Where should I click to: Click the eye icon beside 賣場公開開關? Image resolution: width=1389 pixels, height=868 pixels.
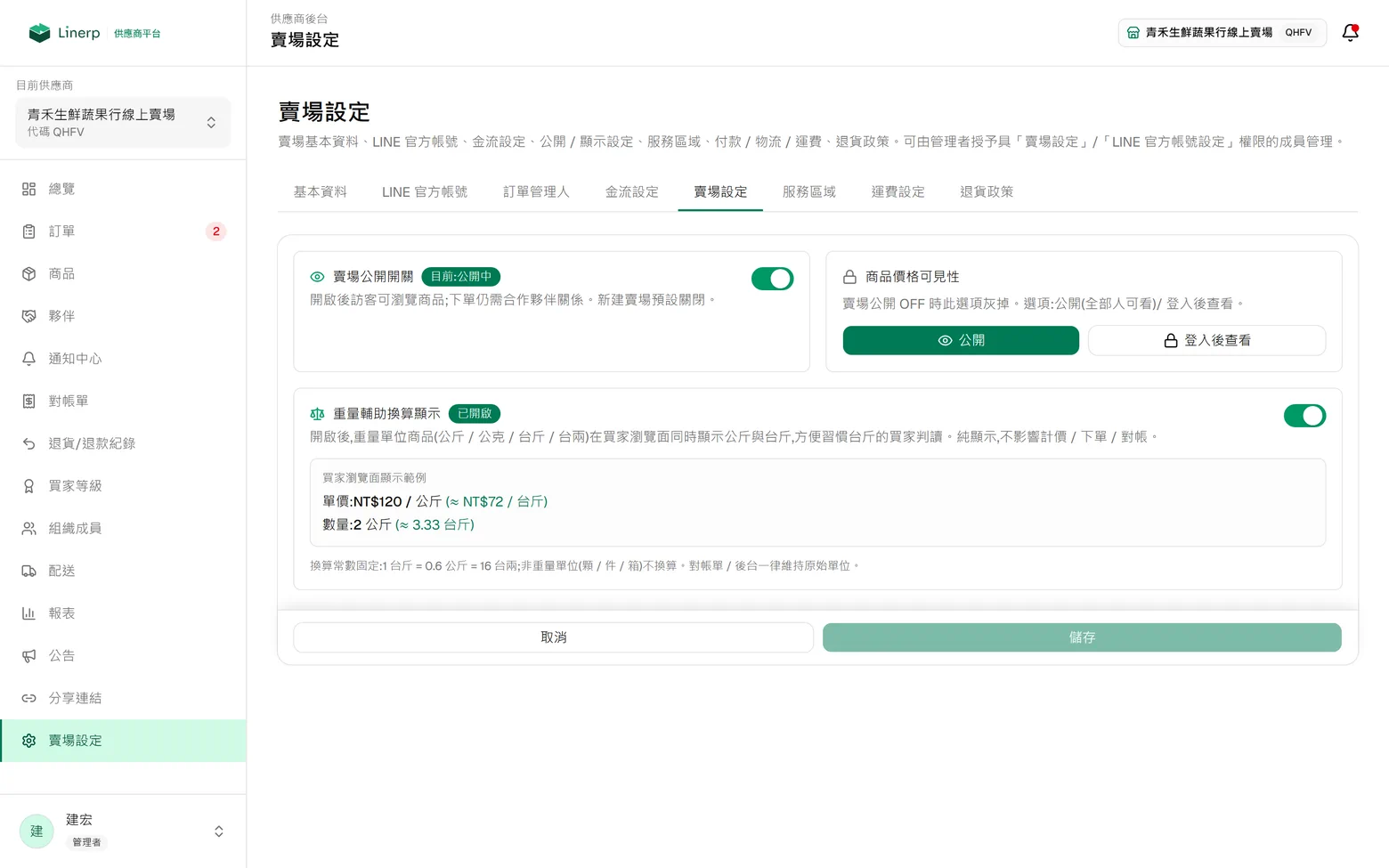coord(317,277)
